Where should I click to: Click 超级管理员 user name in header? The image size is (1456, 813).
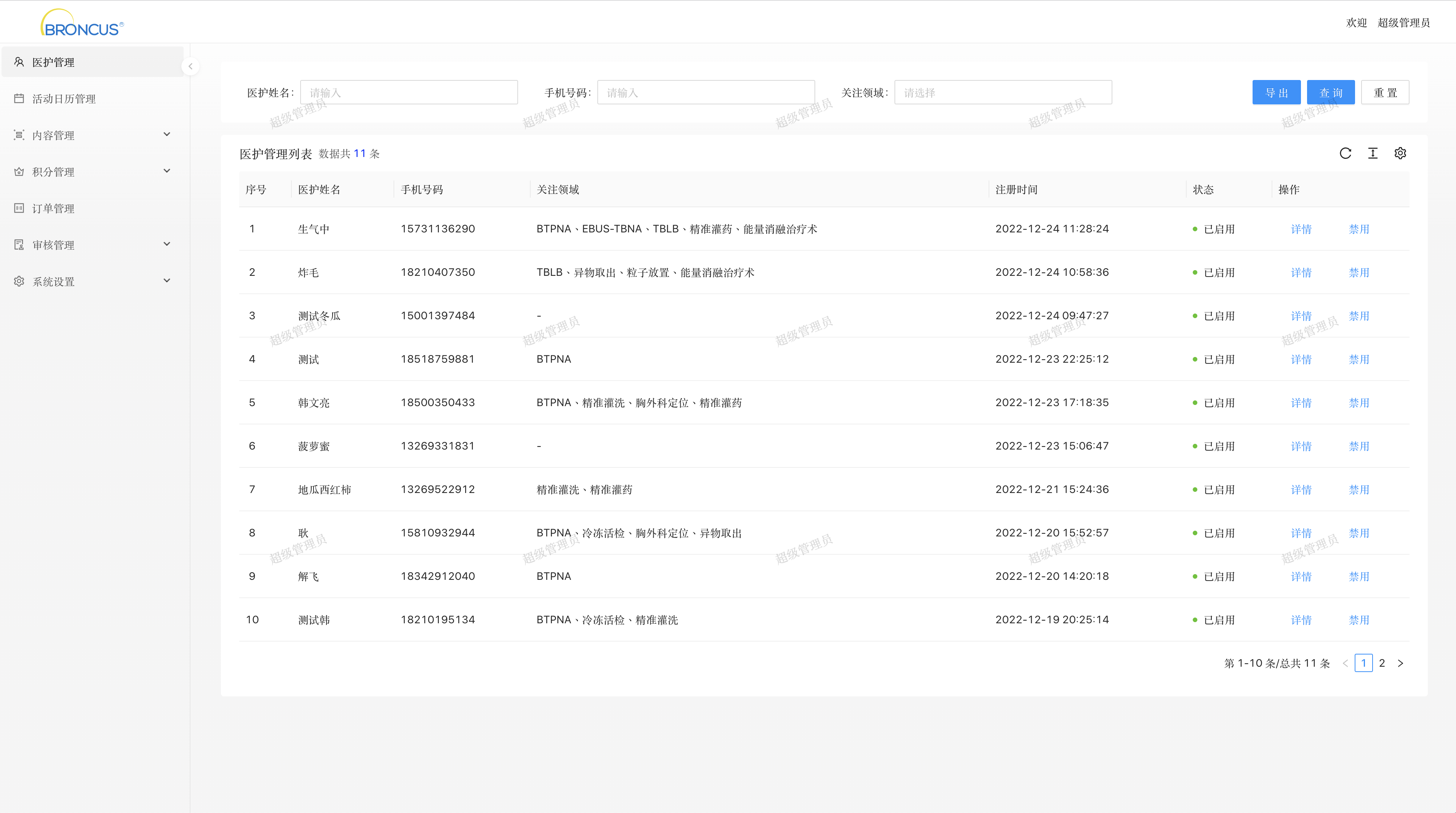point(1403,22)
